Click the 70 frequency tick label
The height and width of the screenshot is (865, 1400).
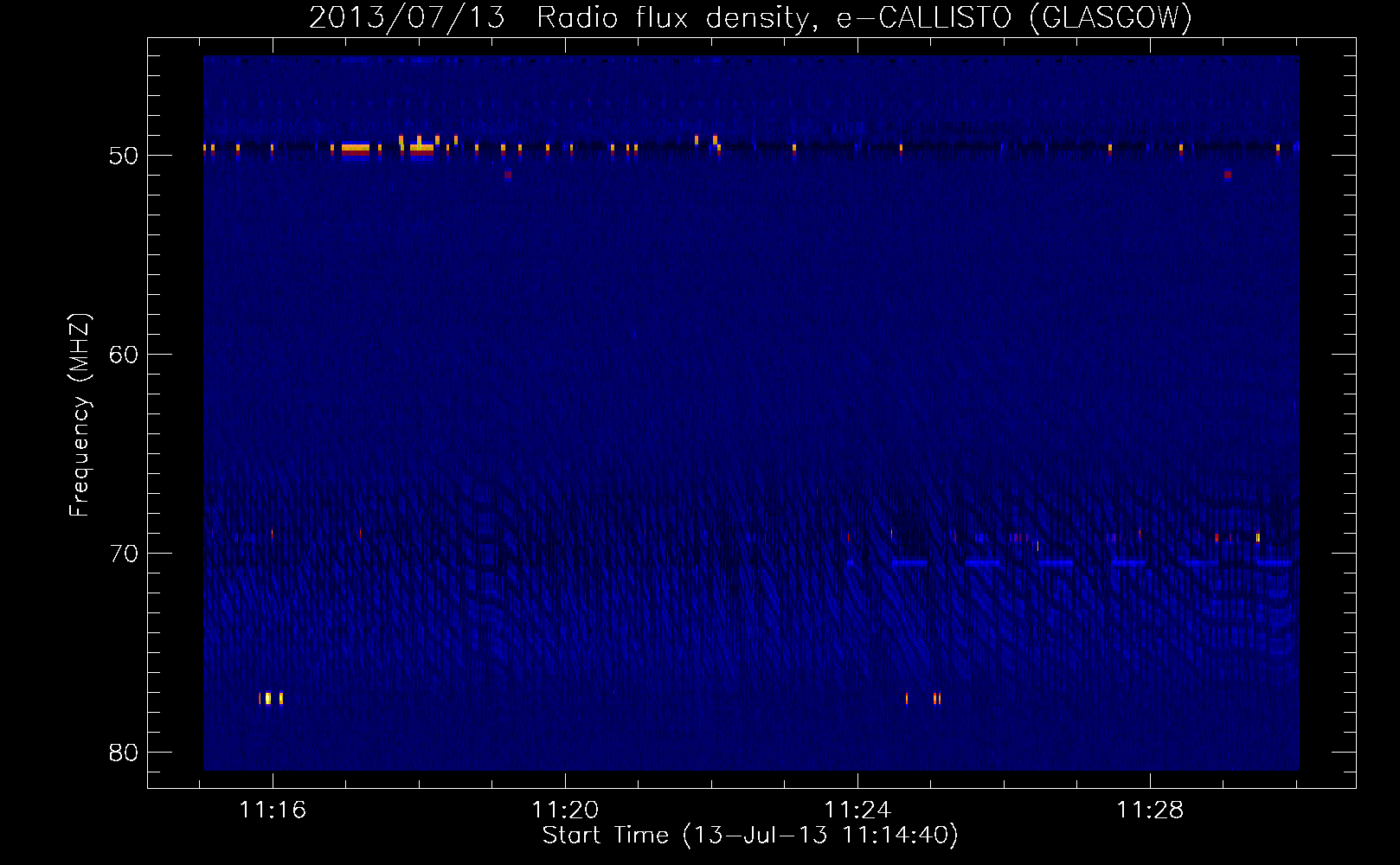124,554
